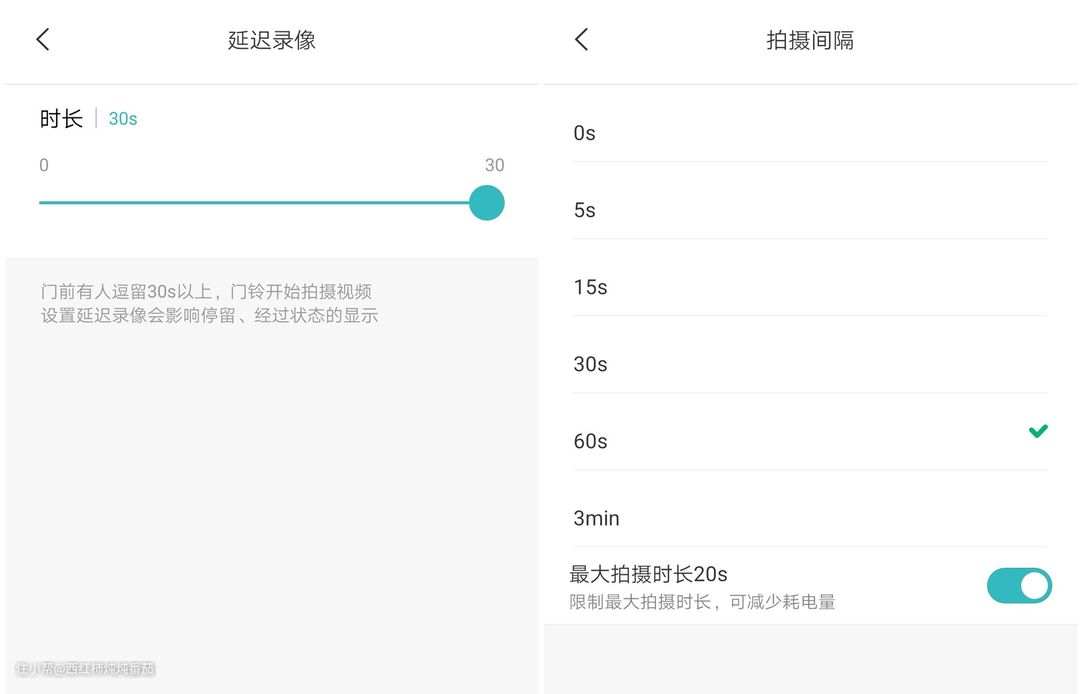Click the 时长 label

[61, 119]
